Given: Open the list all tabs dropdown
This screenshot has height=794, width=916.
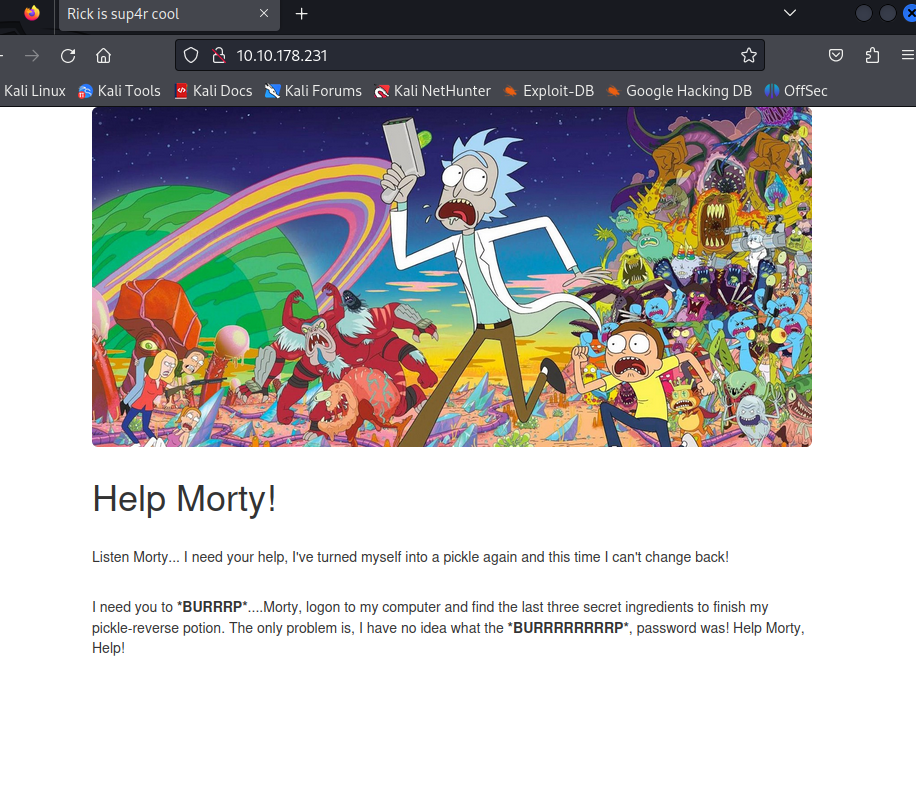Looking at the screenshot, I should tap(790, 14).
